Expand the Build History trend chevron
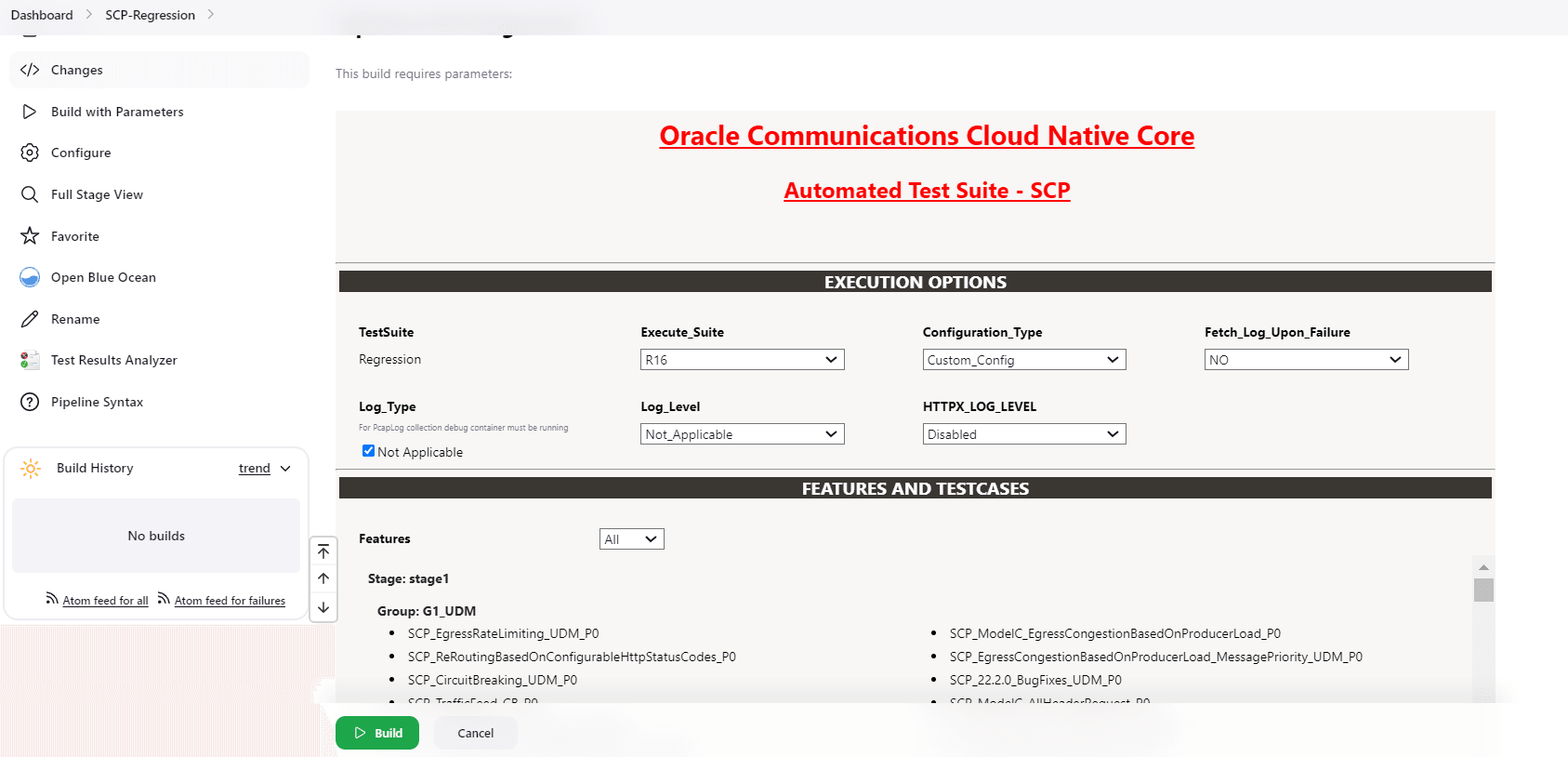 285,469
